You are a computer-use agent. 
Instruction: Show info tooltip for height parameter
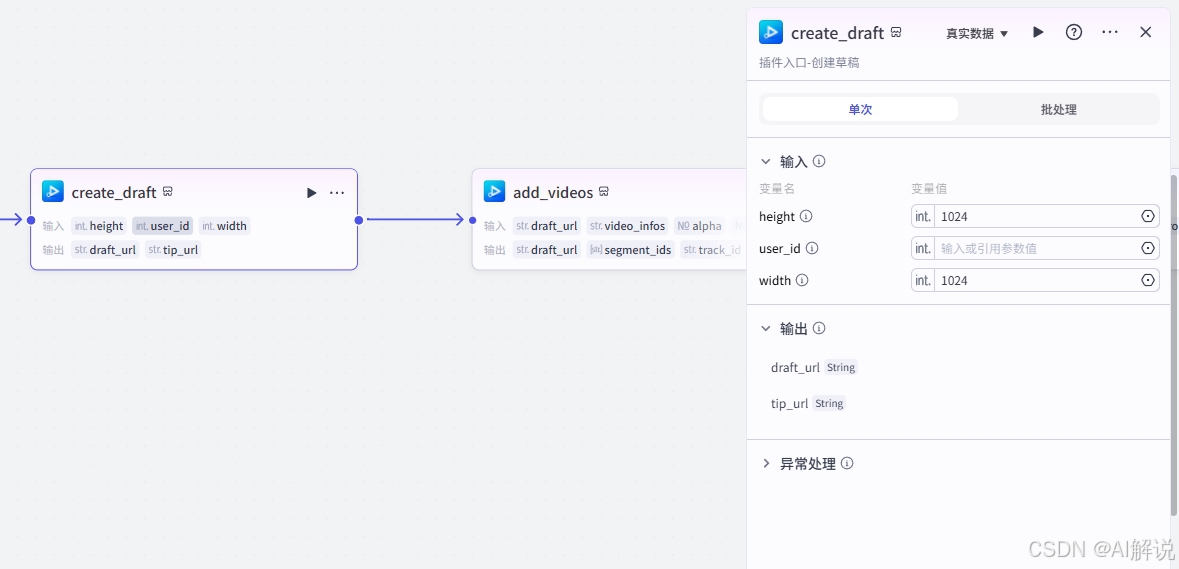click(x=806, y=216)
